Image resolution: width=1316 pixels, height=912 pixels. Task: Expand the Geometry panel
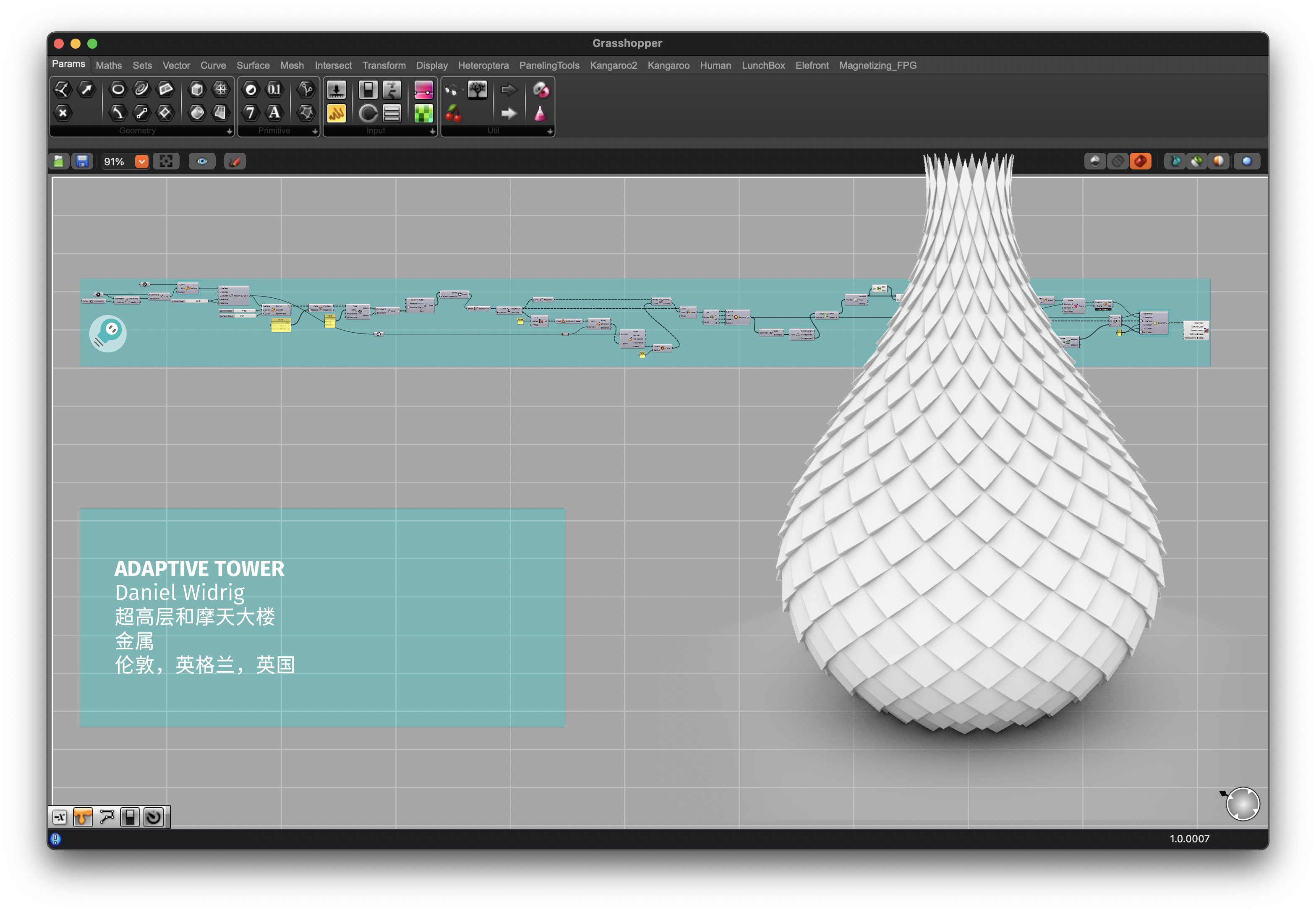[229, 131]
